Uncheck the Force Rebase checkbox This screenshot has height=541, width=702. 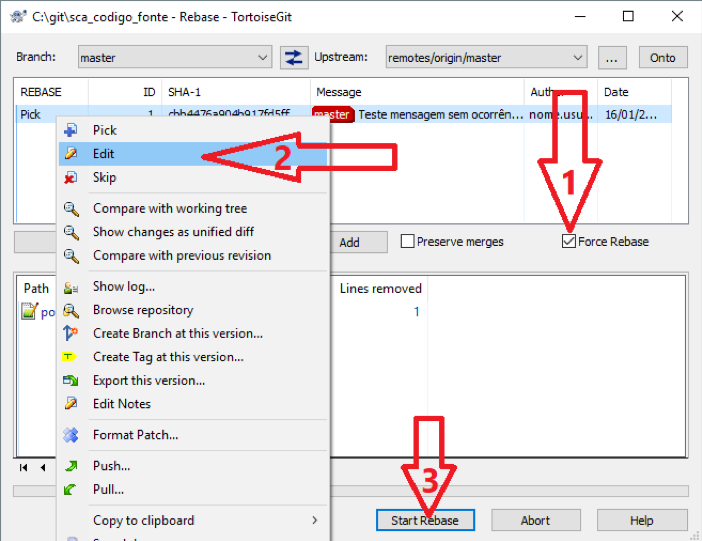tap(569, 242)
